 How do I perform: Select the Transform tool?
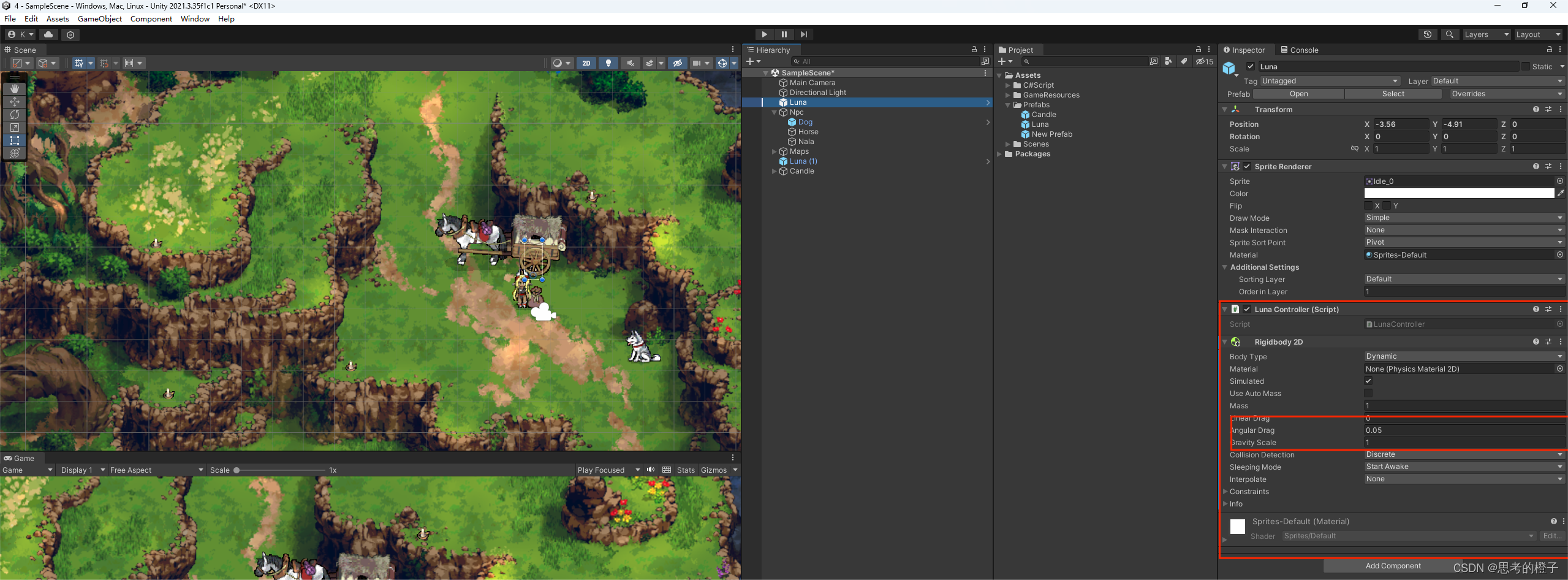(x=15, y=153)
